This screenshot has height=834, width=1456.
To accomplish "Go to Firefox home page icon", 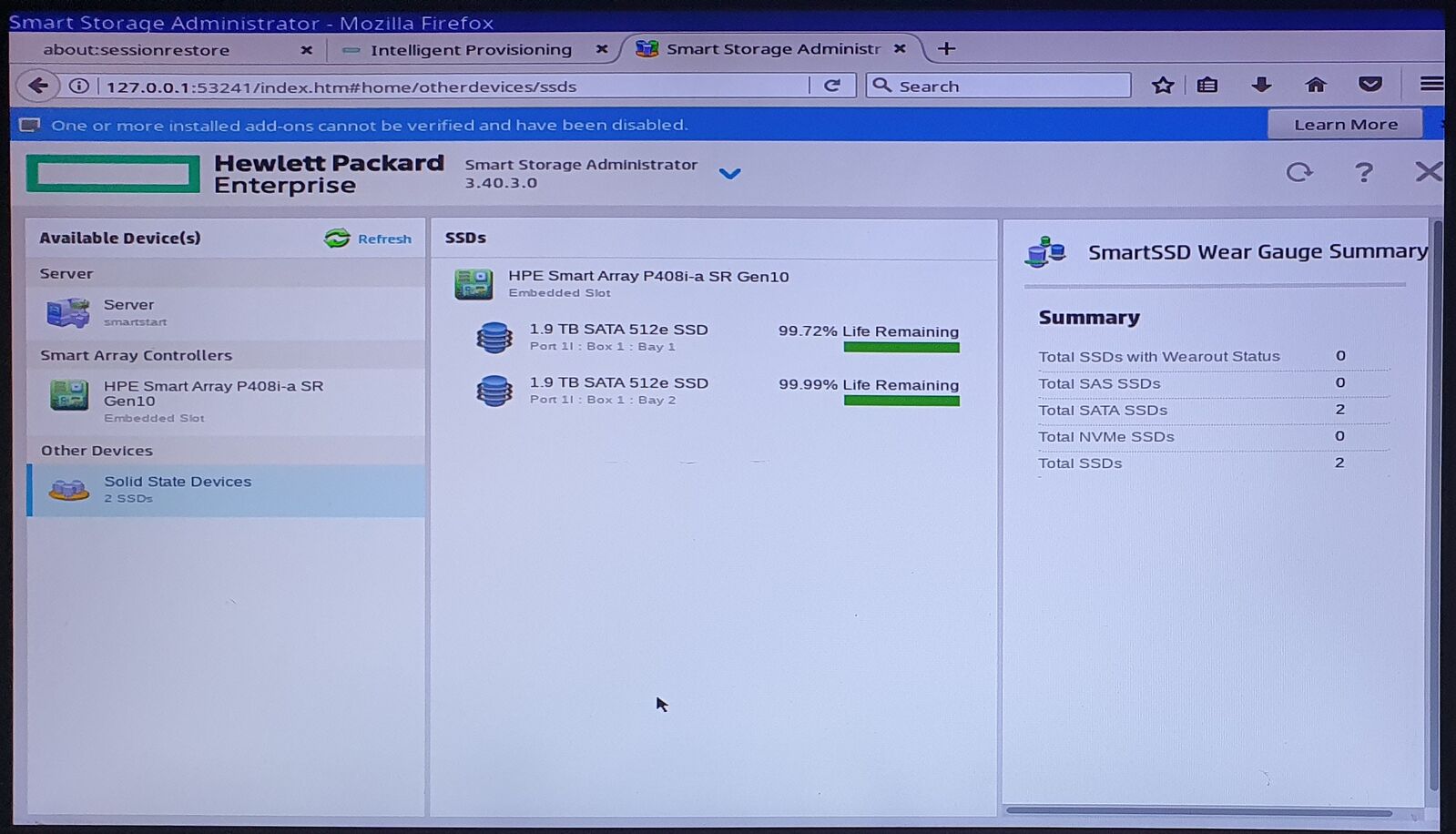I will point(1315,86).
